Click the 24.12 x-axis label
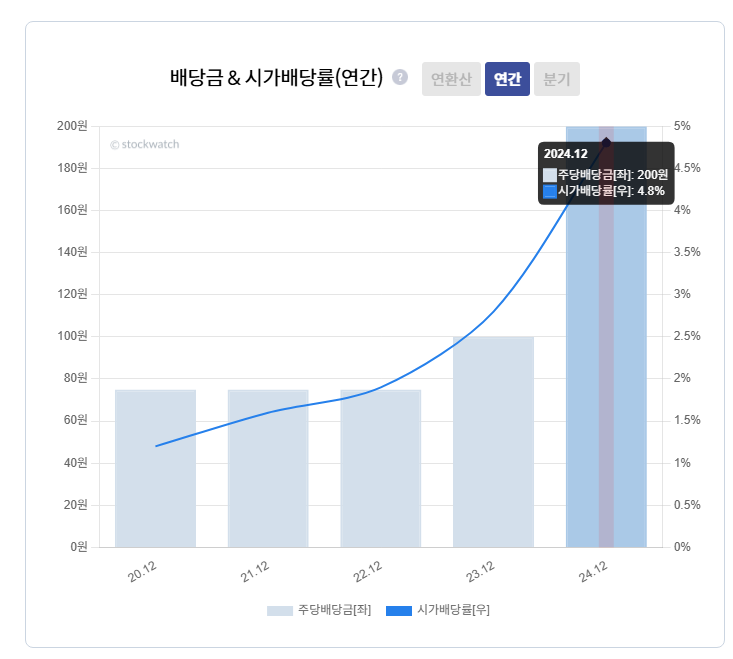733x659 pixels. point(593,572)
